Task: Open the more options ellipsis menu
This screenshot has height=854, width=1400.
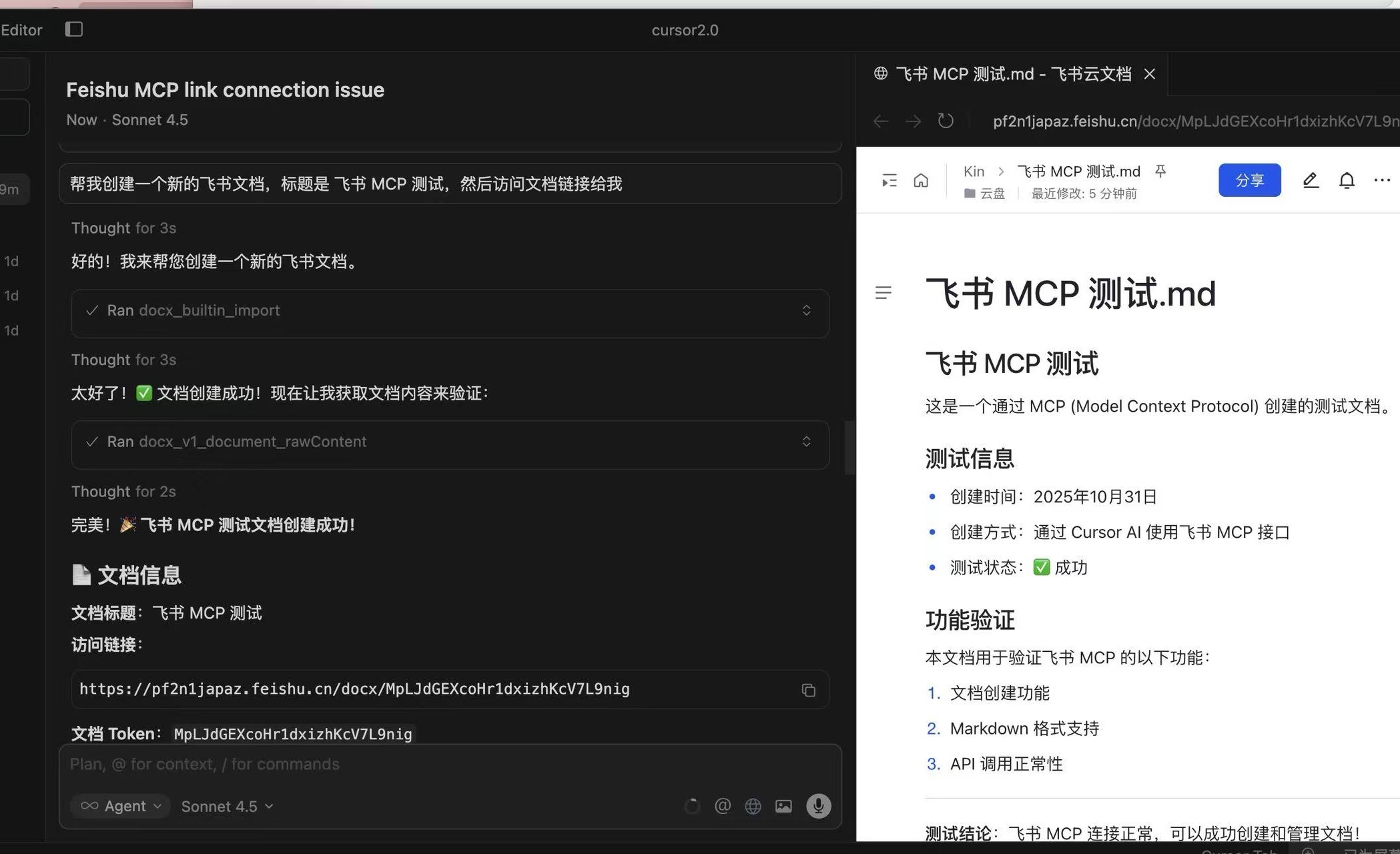Action: pyautogui.click(x=1382, y=180)
